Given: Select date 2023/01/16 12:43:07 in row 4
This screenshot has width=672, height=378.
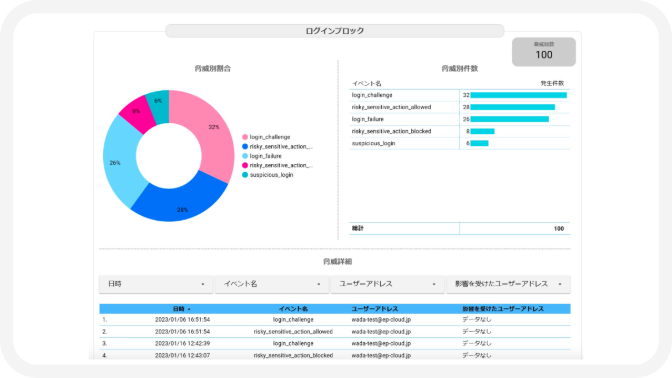Looking at the screenshot, I should (183, 355).
